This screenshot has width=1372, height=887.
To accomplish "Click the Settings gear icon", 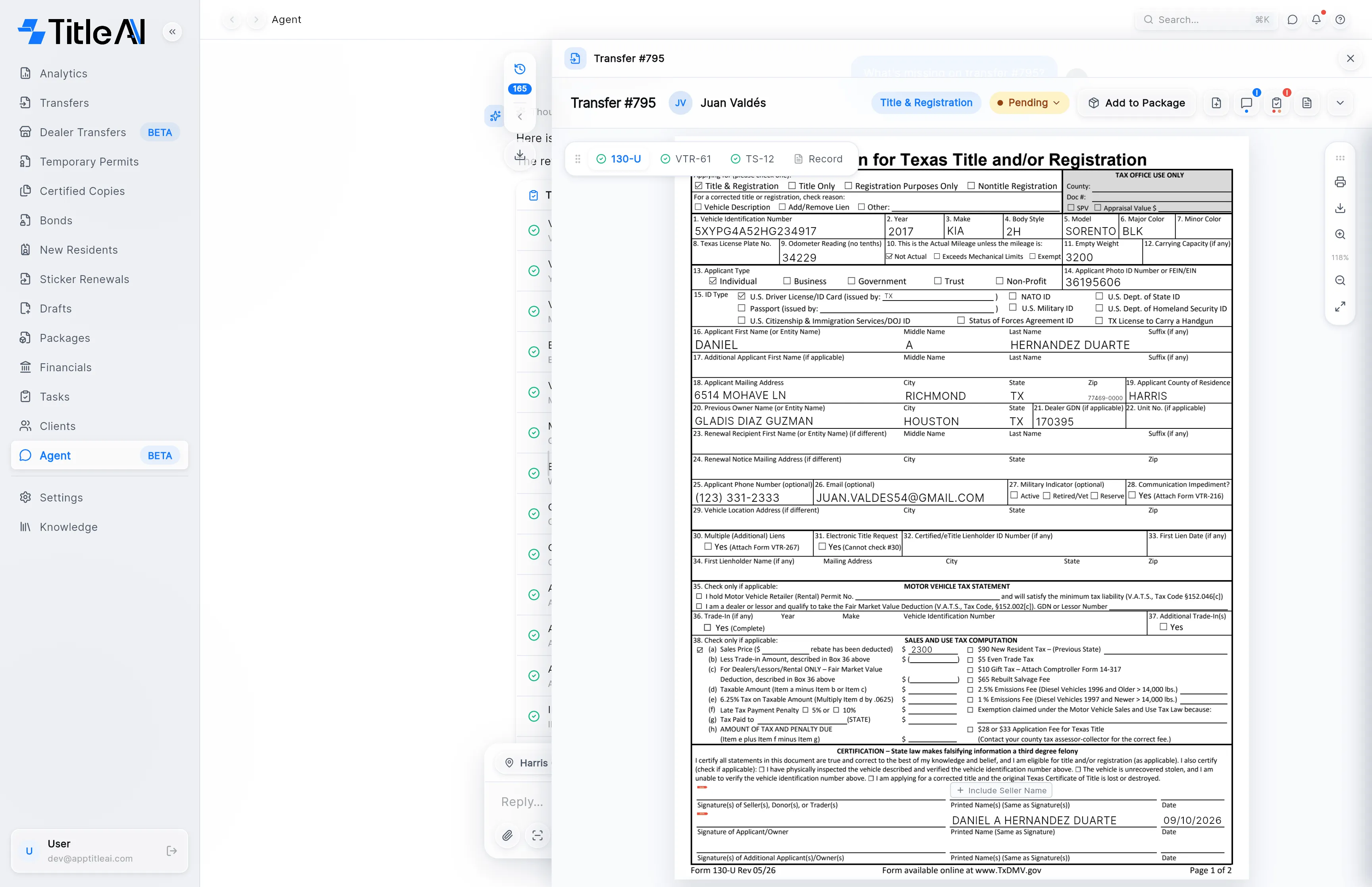I will coord(25,497).
